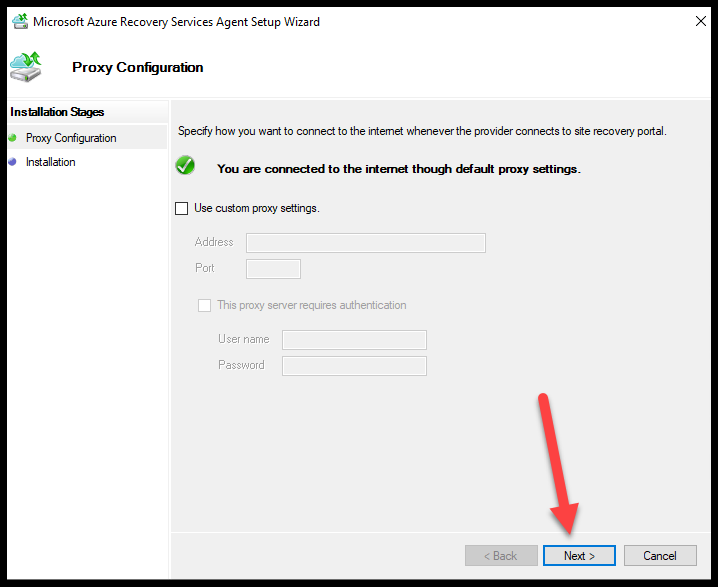Click blue bullet beside Installation

[12, 162]
